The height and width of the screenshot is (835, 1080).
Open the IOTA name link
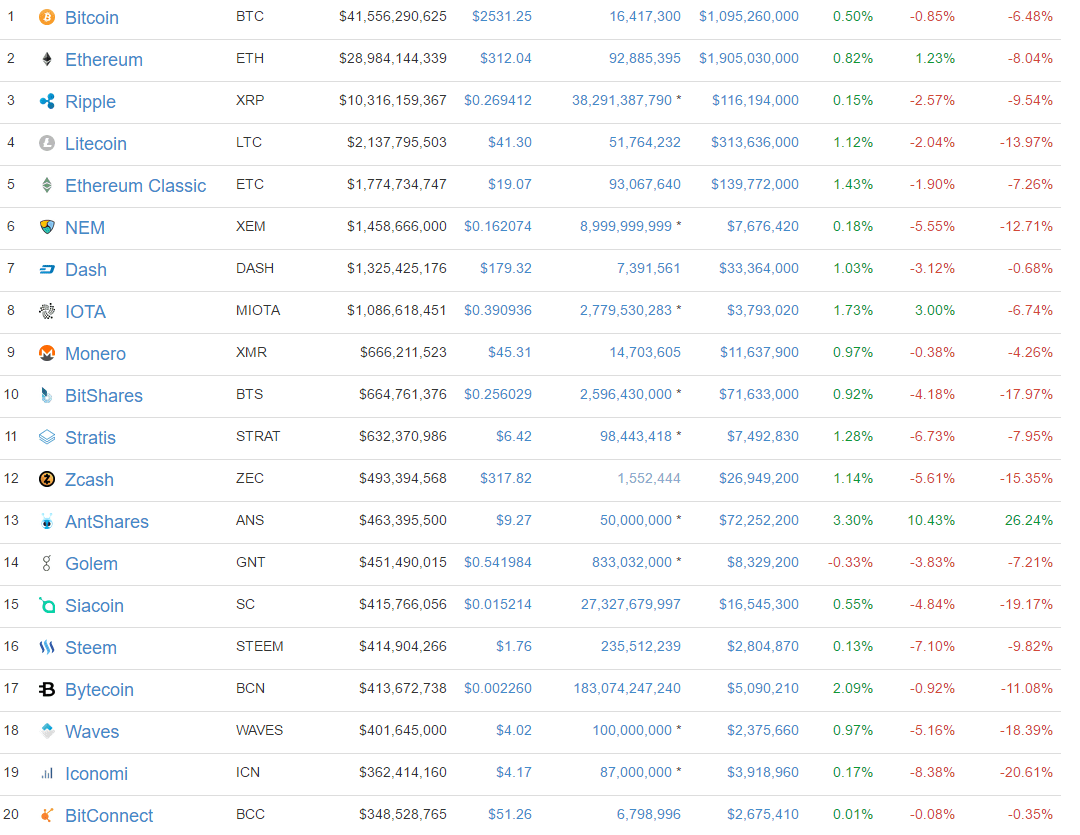pyautogui.click(x=85, y=312)
